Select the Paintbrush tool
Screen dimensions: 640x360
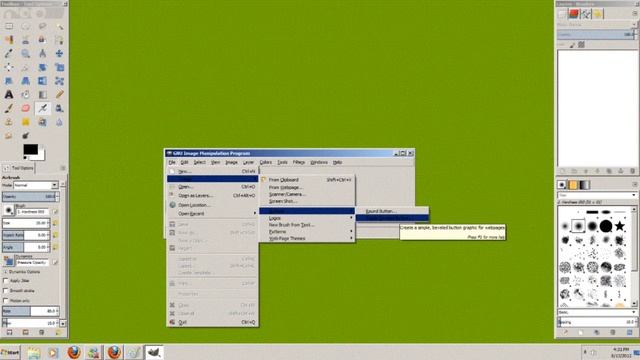pyautogui.click(x=9, y=108)
